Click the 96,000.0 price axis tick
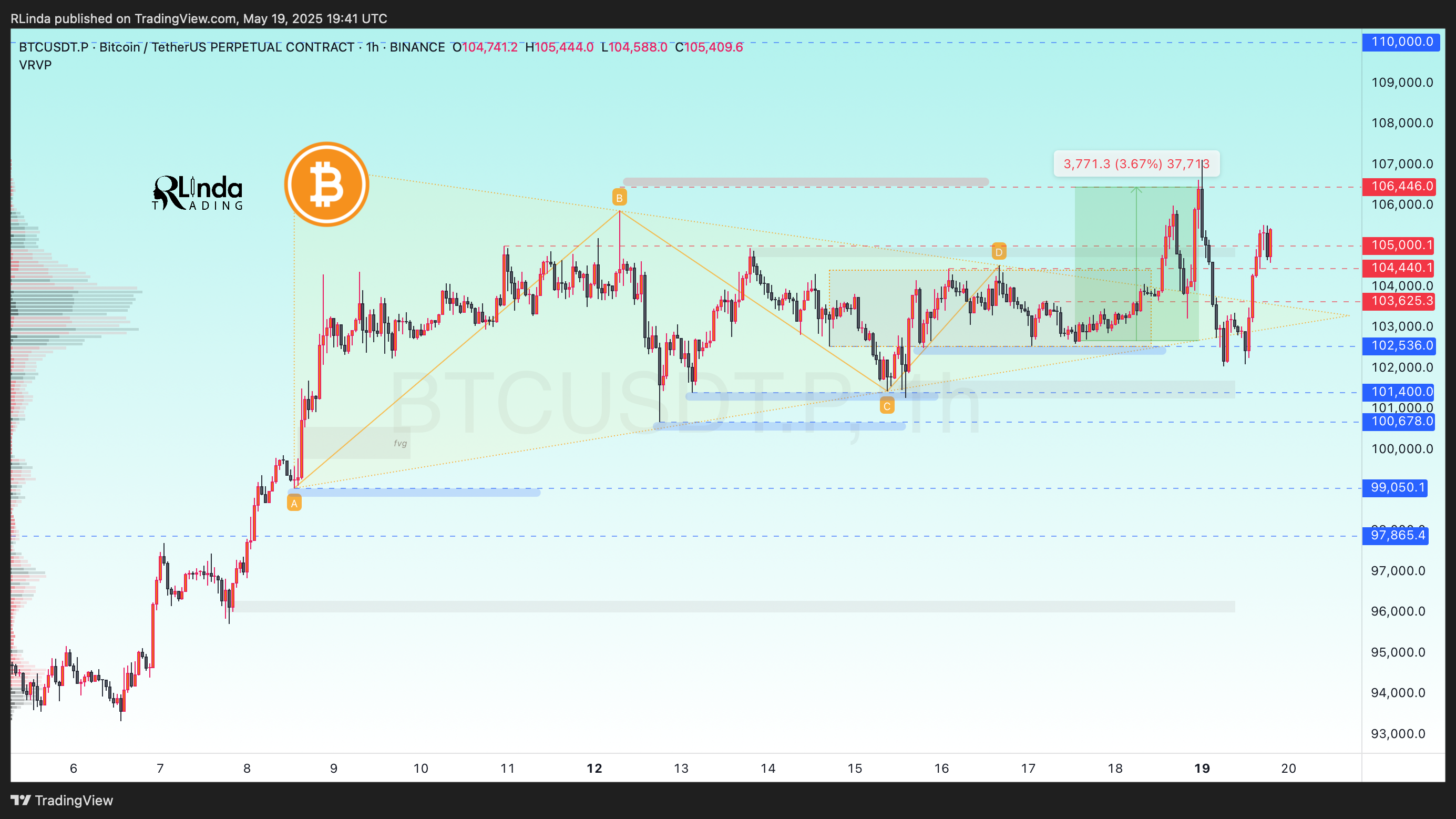The image size is (1456, 819). [1398, 611]
